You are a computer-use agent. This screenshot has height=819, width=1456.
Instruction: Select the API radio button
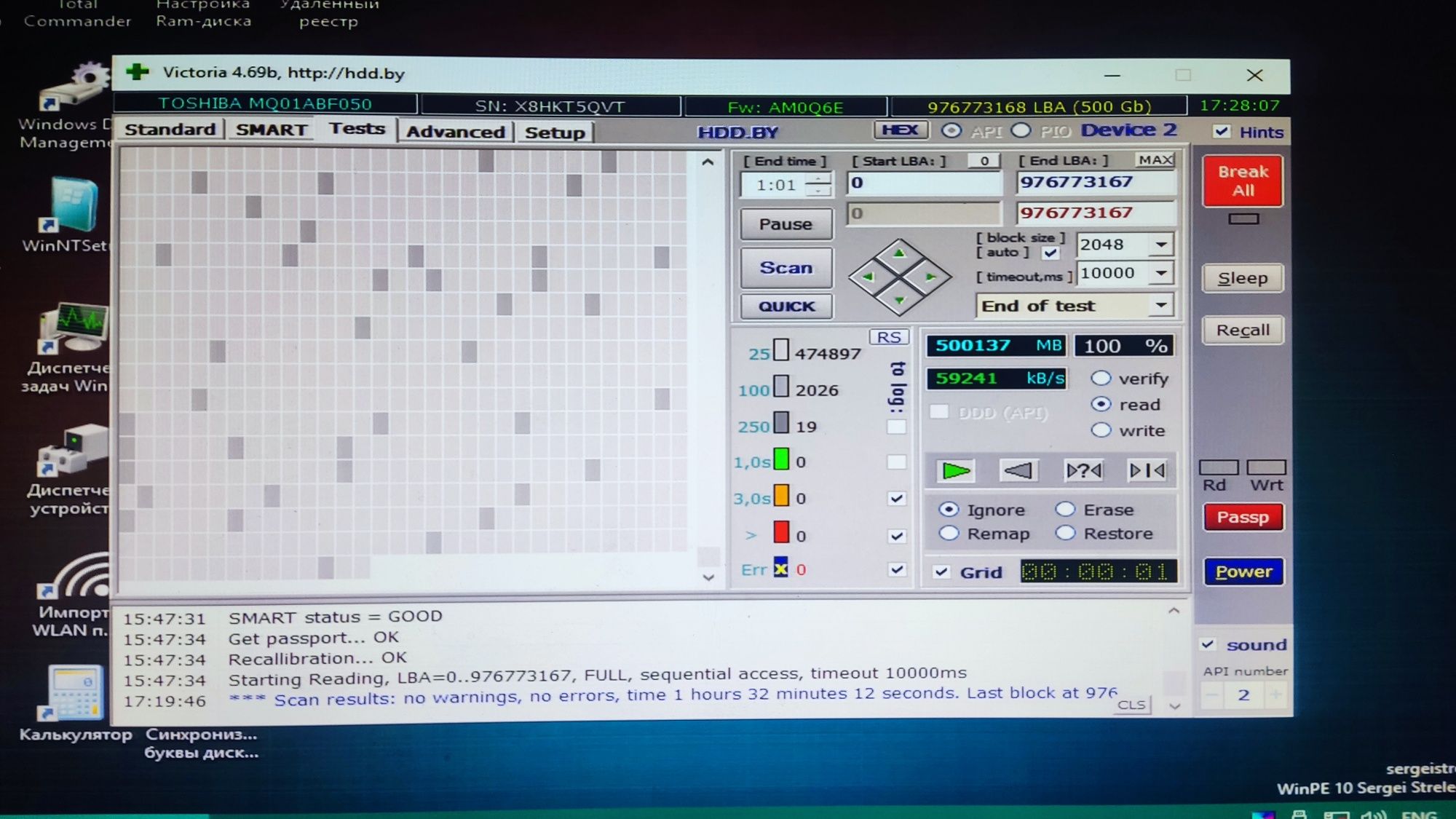[x=951, y=130]
